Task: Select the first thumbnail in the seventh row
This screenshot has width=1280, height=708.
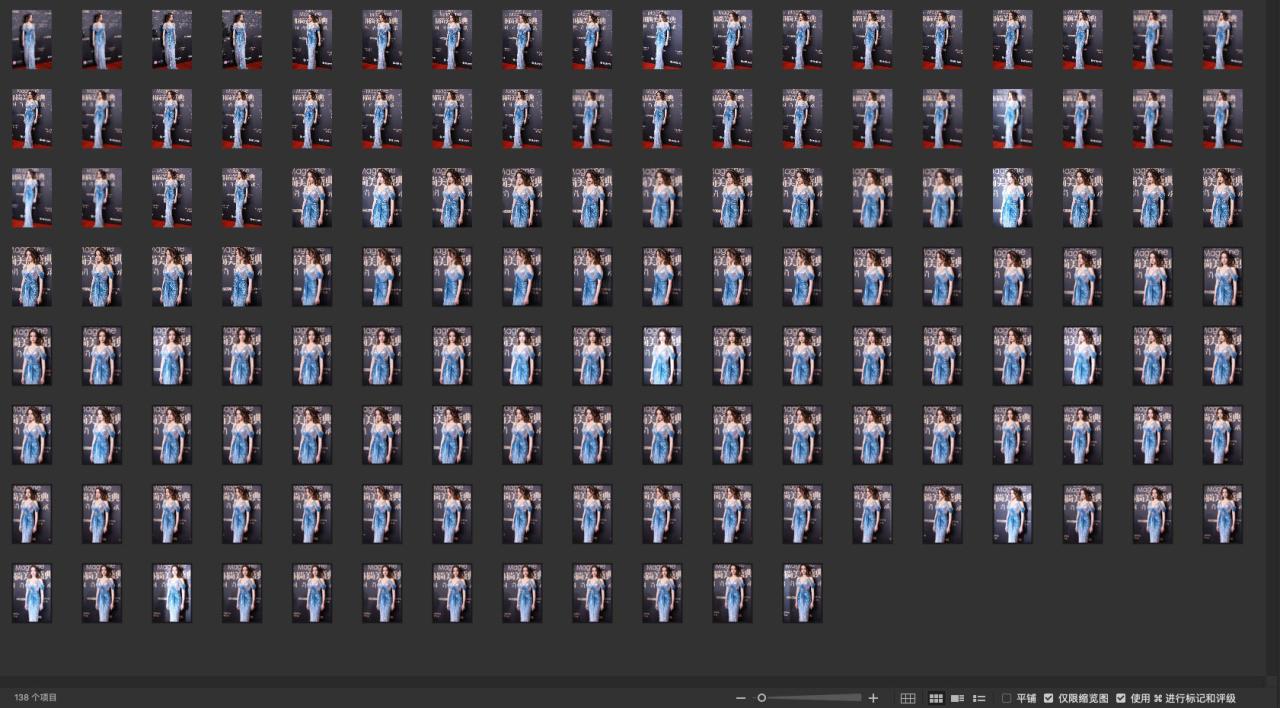Action: [32, 514]
